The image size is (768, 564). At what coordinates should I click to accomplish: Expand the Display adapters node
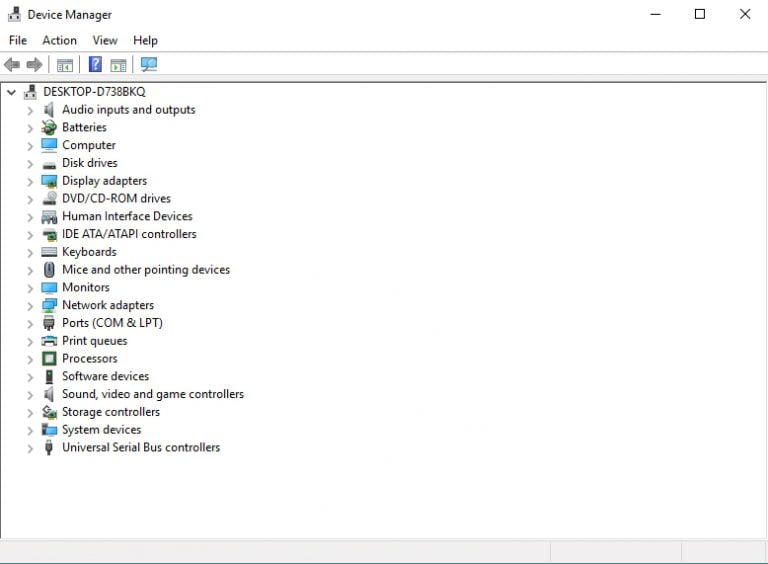[30, 181]
